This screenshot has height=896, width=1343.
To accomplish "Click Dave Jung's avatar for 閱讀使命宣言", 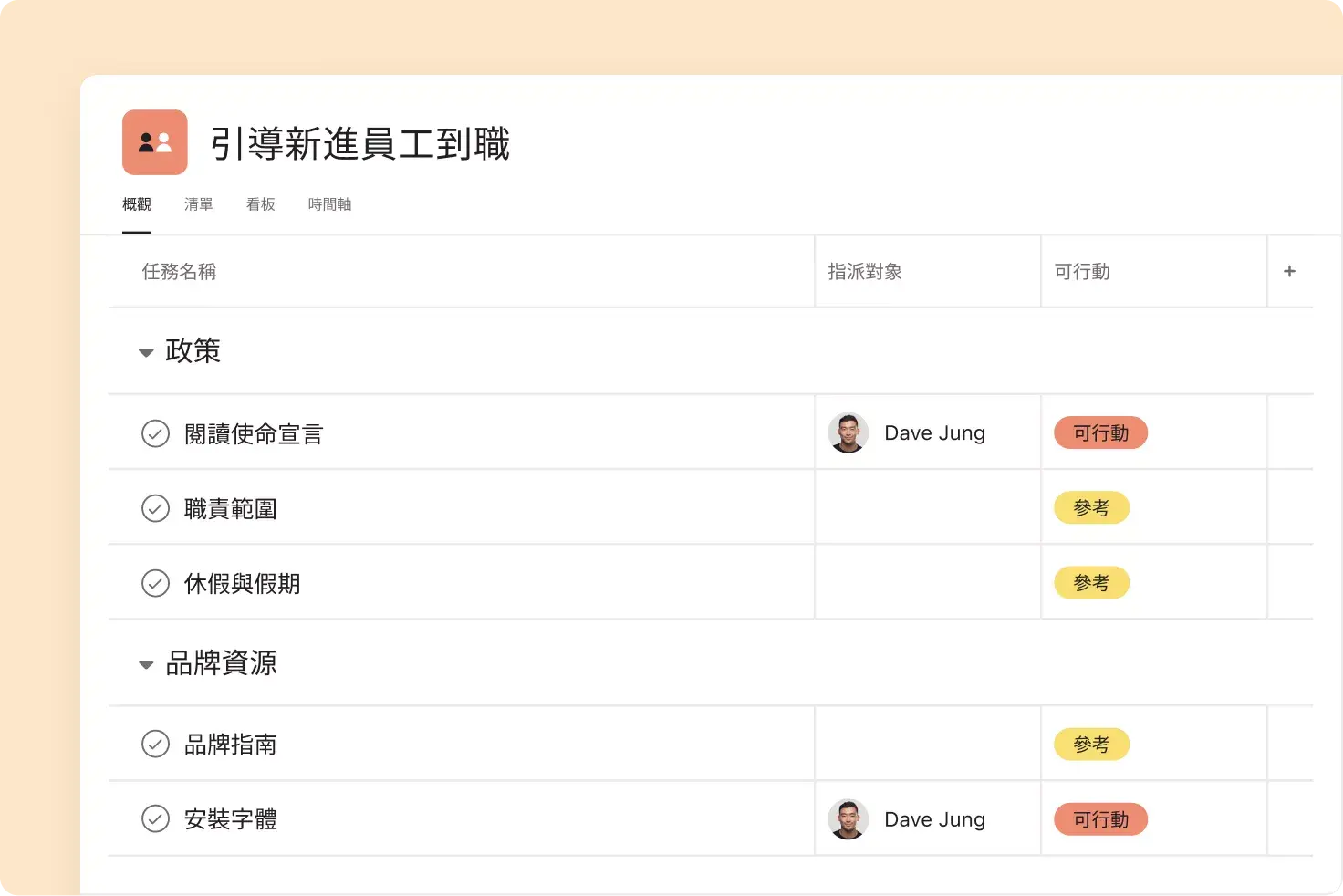I will (x=848, y=432).
